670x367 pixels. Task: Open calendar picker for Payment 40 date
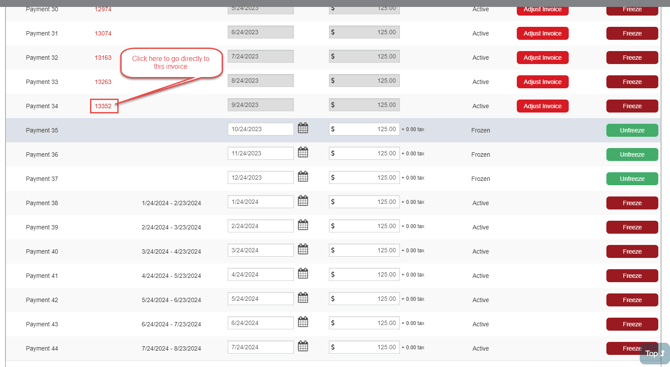(x=303, y=250)
